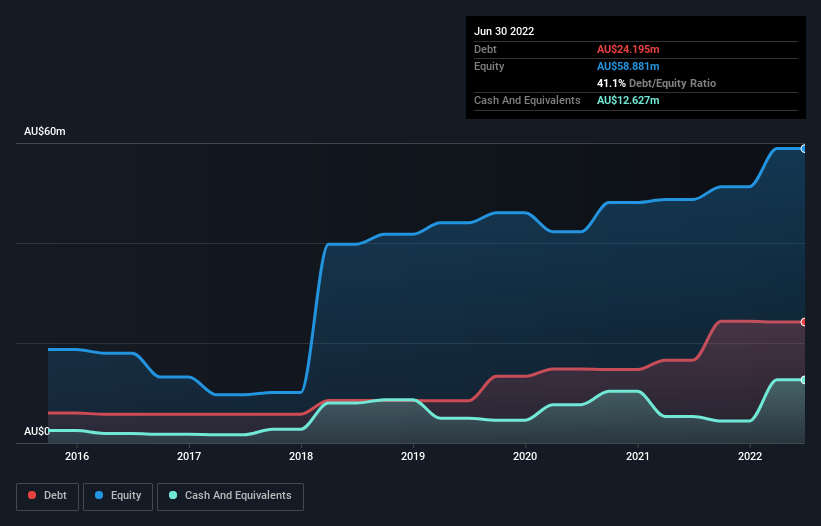Image resolution: width=821 pixels, height=526 pixels.
Task: Click the AU$0 y-axis label
Action: click(37, 431)
